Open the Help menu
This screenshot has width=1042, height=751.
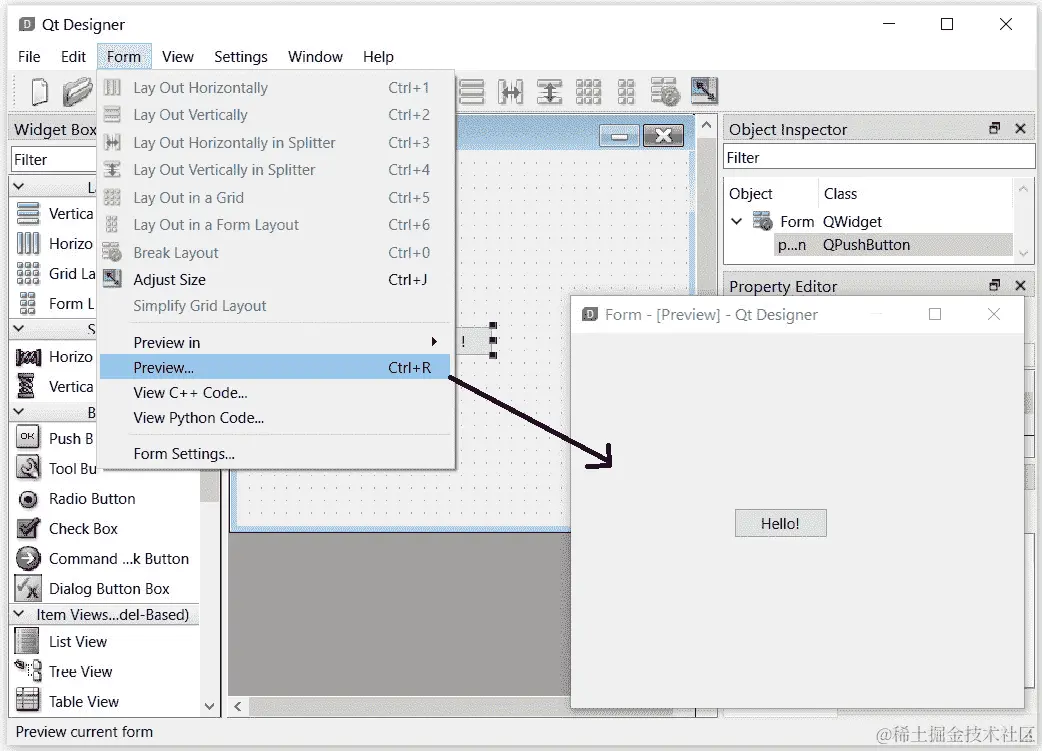tap(378, 56)
